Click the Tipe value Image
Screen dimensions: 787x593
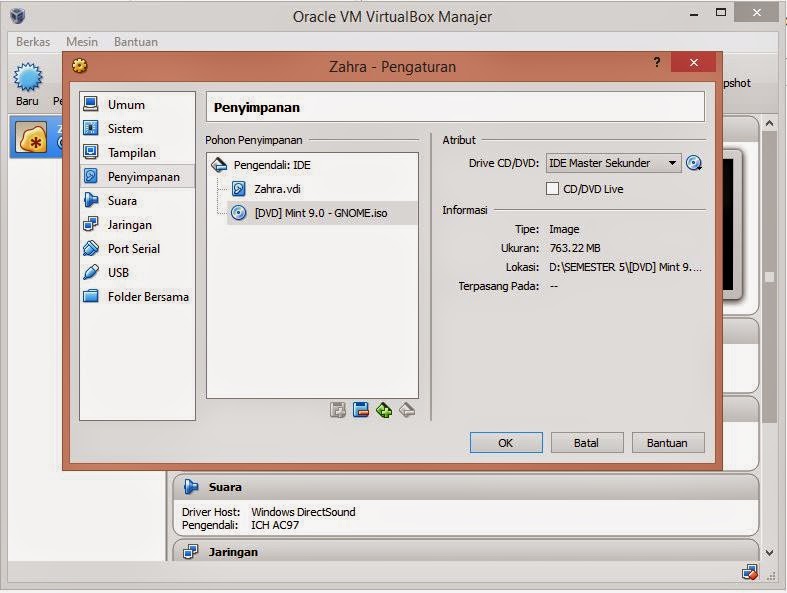point(564,229)
